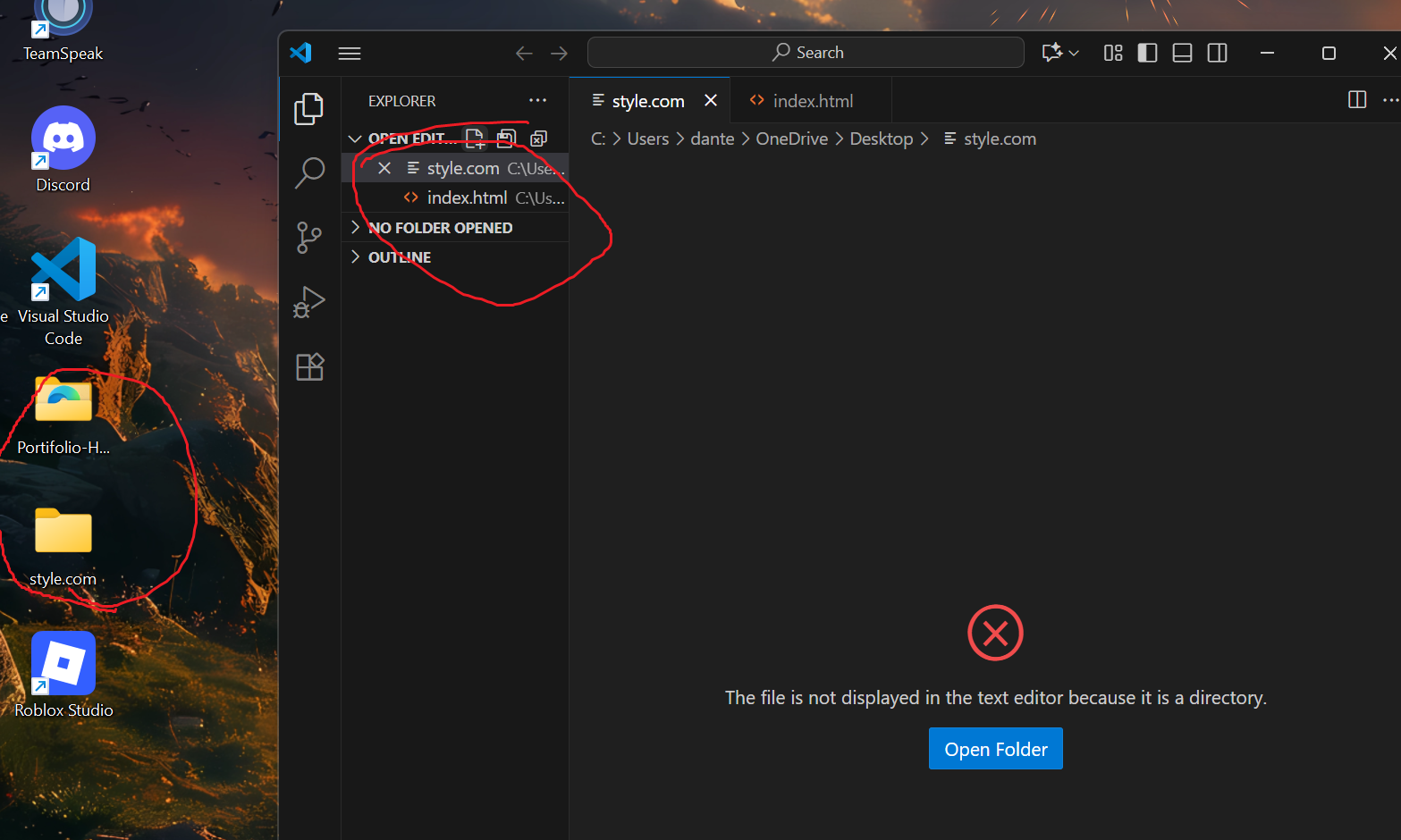Click the Desktop breadcrumb segment
1401x840 pixels.
882,139
